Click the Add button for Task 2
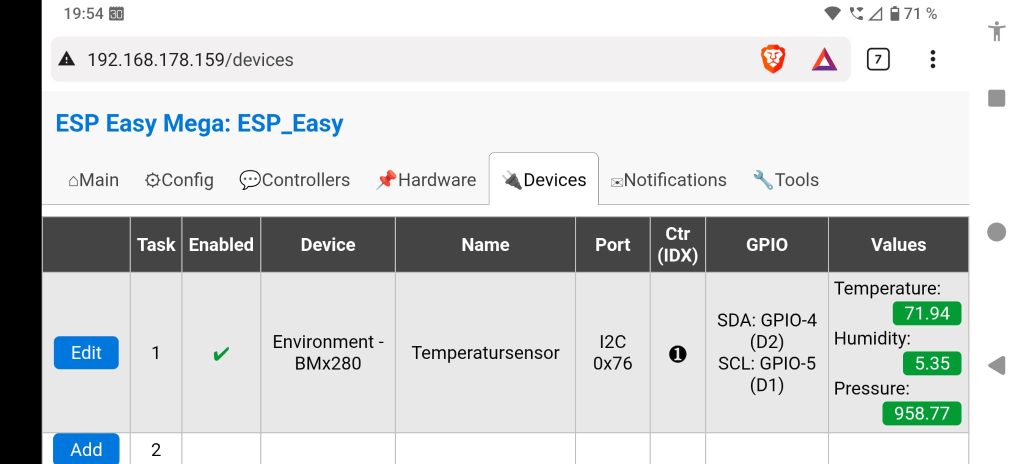 pos(86,449)
